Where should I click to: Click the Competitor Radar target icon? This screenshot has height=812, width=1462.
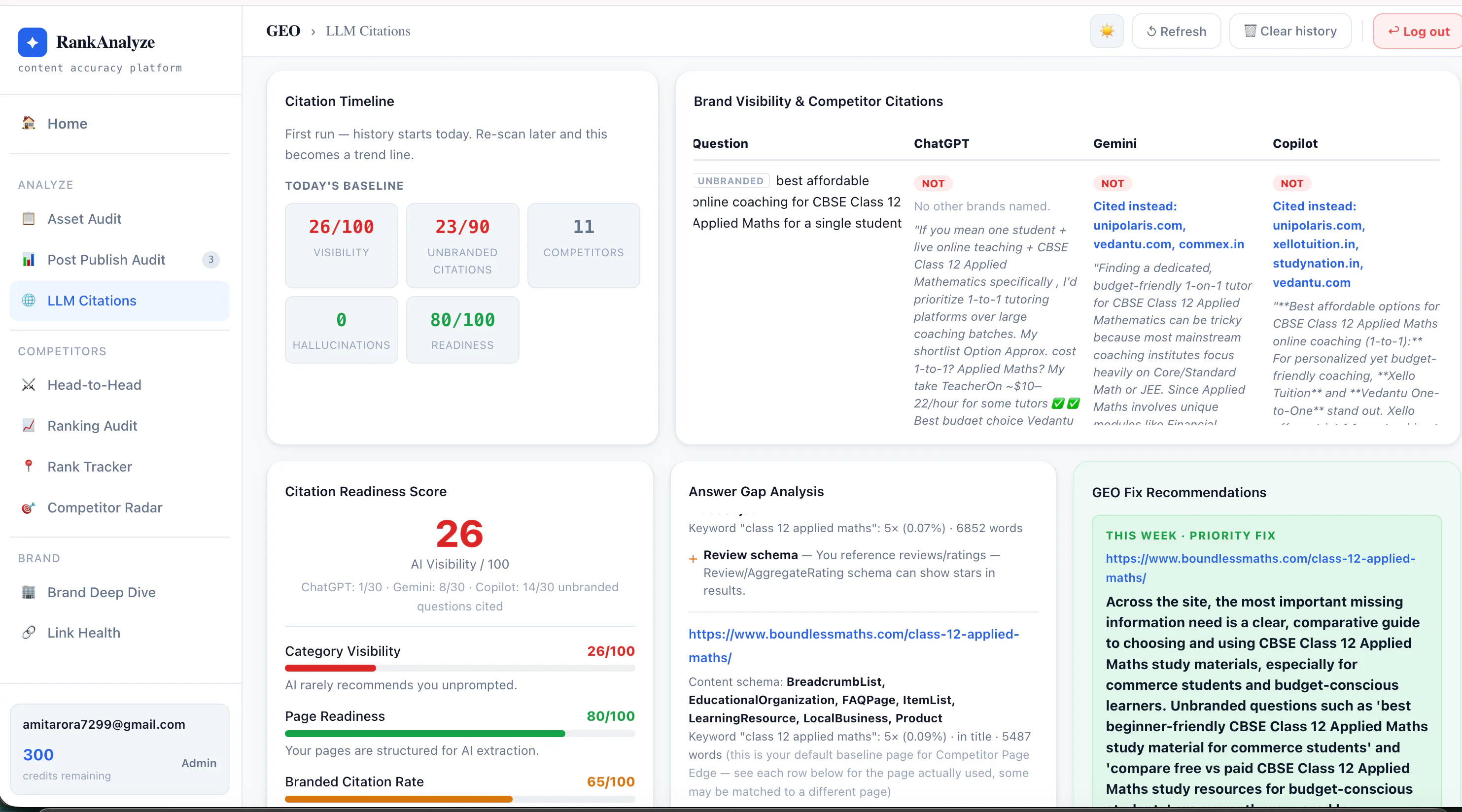(29, 507)
